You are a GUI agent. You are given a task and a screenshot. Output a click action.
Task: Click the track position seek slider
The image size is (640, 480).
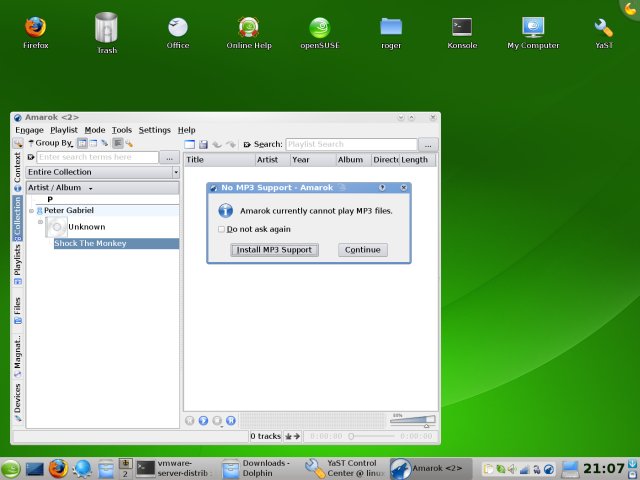(x=372, y=436)
